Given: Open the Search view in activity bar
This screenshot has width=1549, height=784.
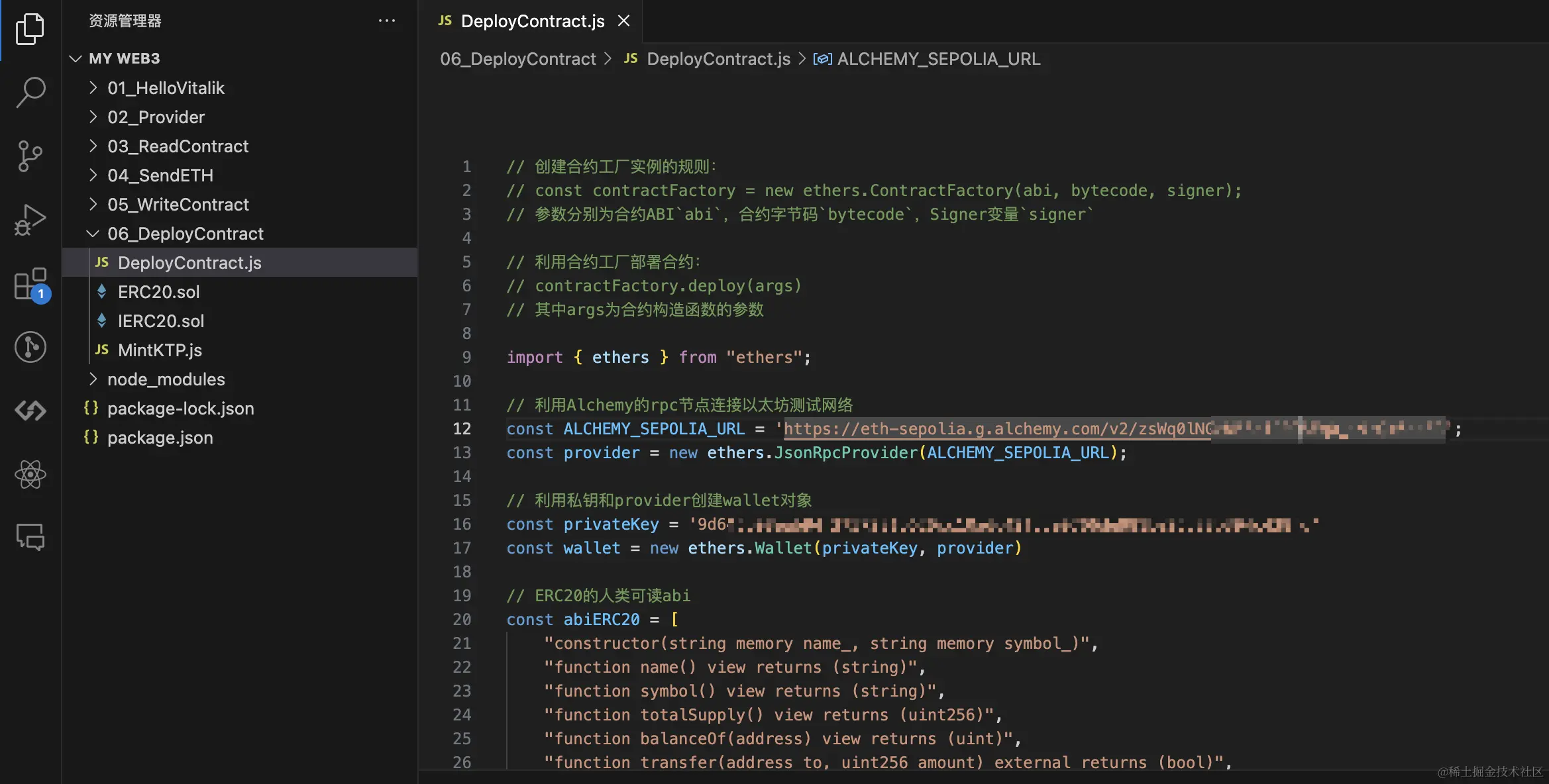Looking at the screenshot, I should [30, 91].
